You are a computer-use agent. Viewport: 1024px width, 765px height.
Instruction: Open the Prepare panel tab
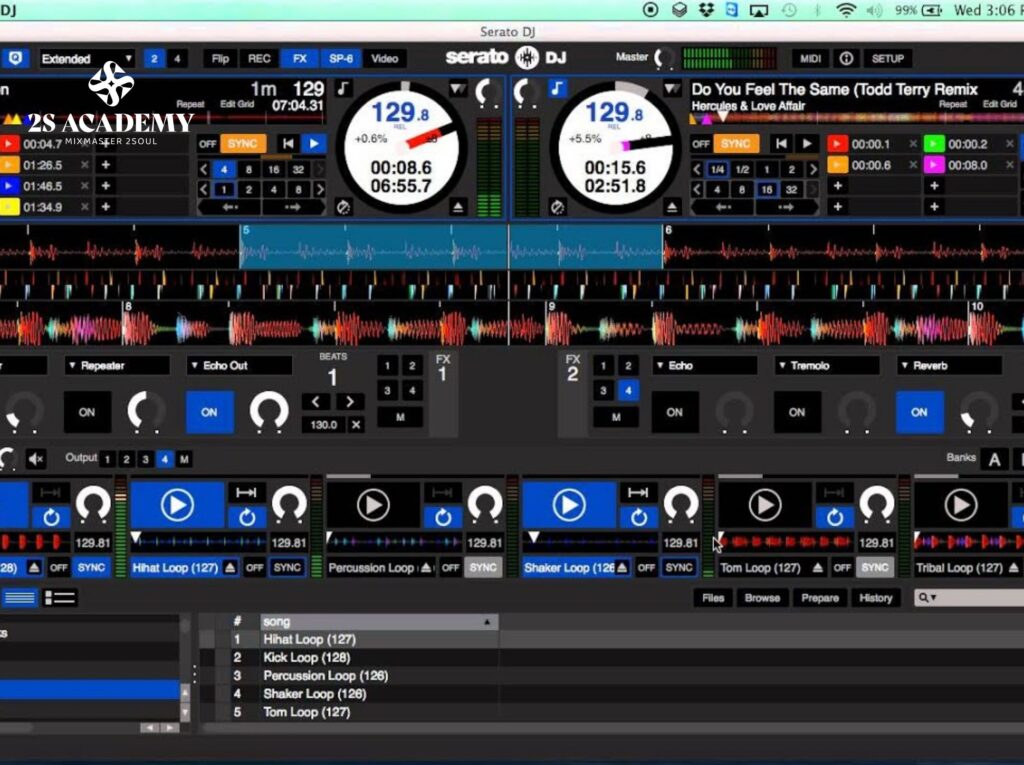[x=820, y=598]
